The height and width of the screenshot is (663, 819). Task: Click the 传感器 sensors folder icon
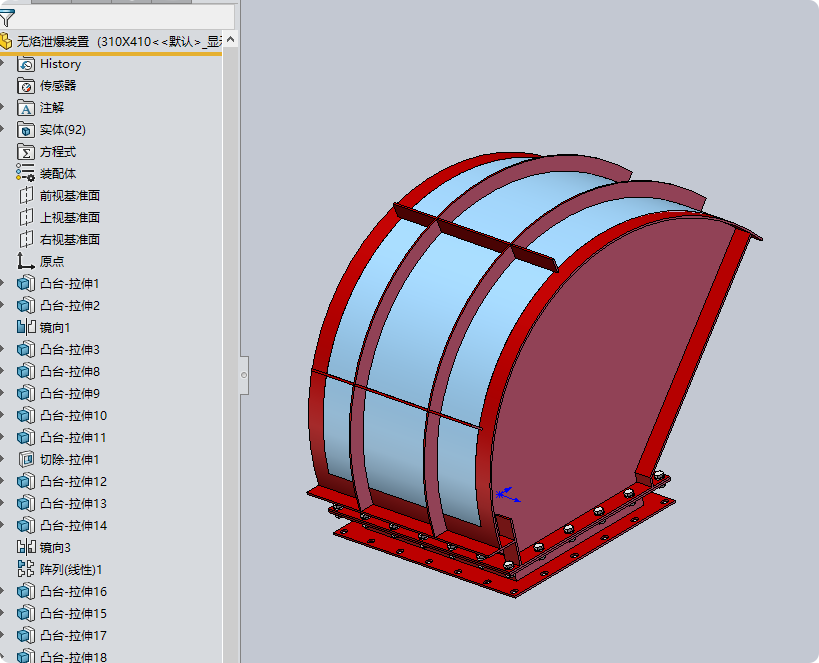(x=26, y=86)
